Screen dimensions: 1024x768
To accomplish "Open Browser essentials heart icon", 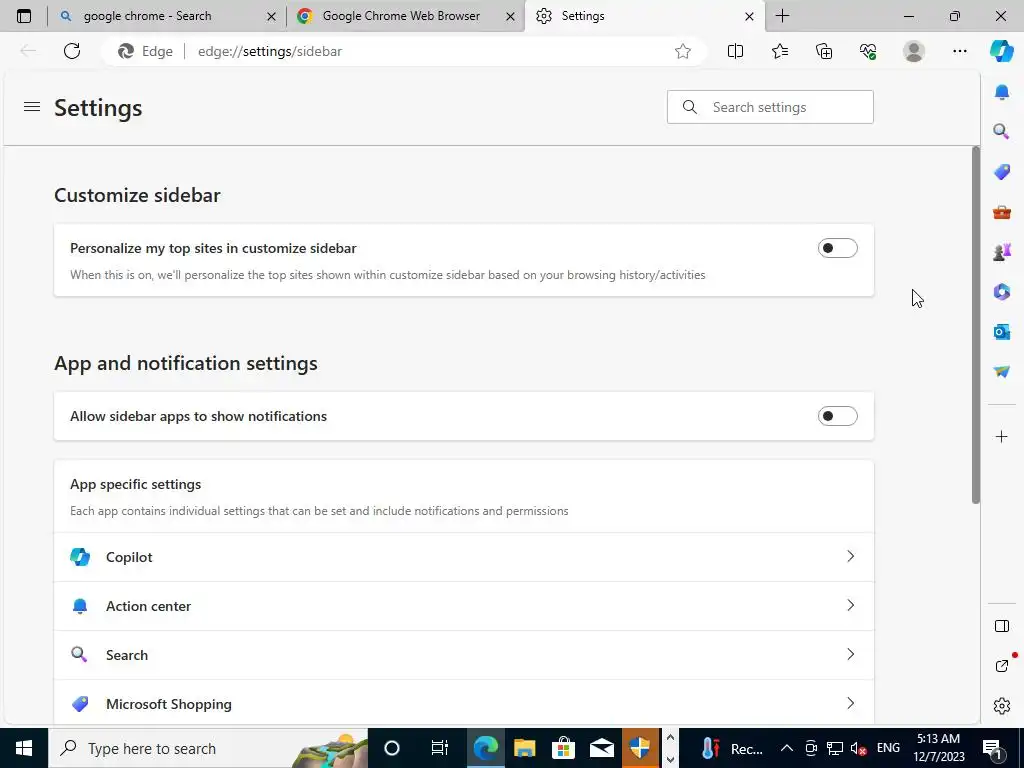I will point(868,51).
